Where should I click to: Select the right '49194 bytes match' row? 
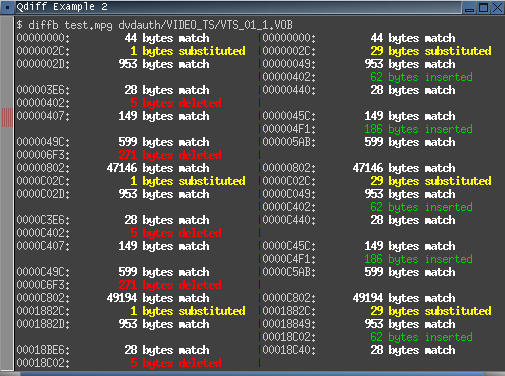(359, 298)
